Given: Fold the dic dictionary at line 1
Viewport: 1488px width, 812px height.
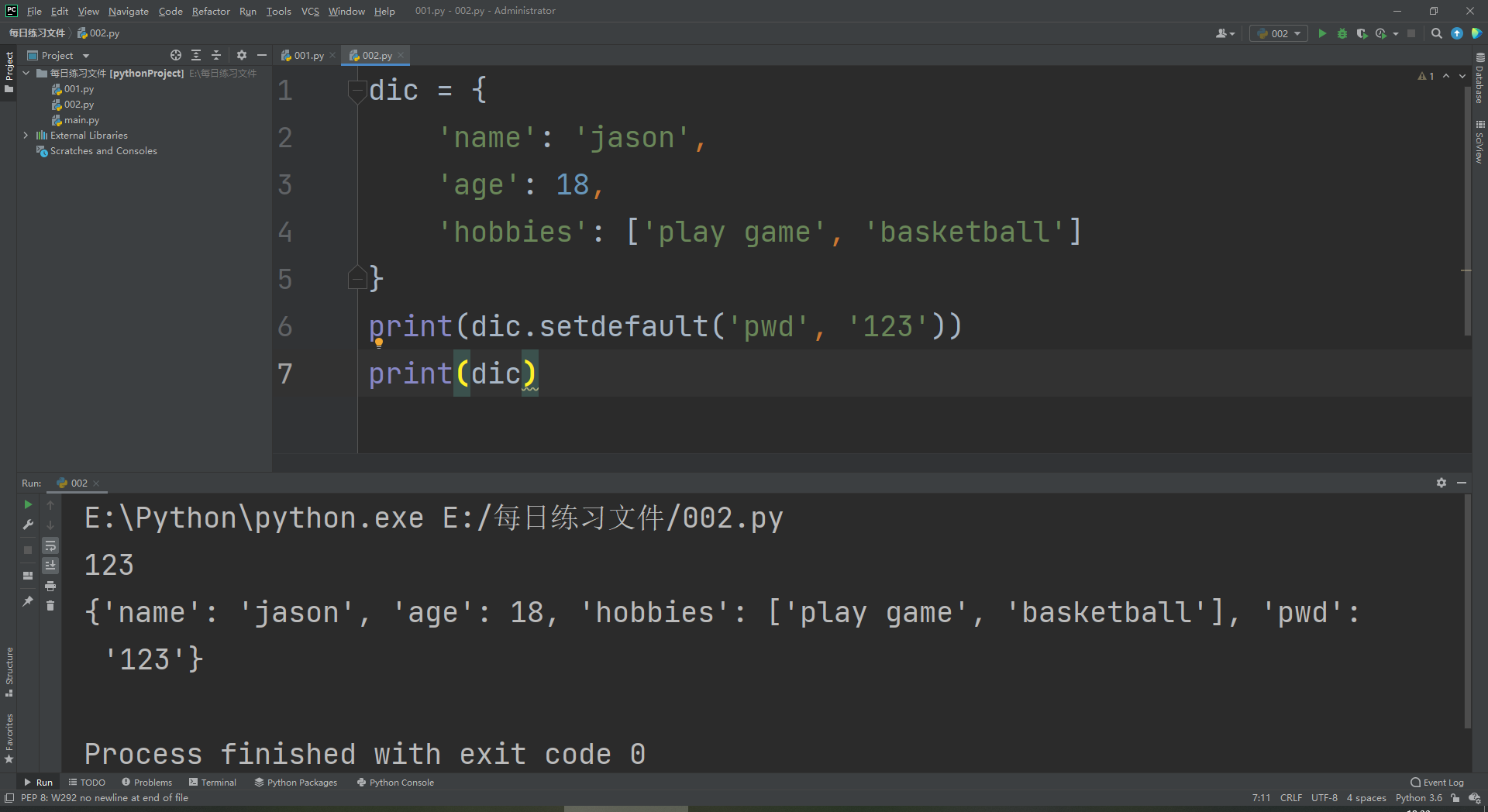Looking at the screenshot, I should coord(356,90).
